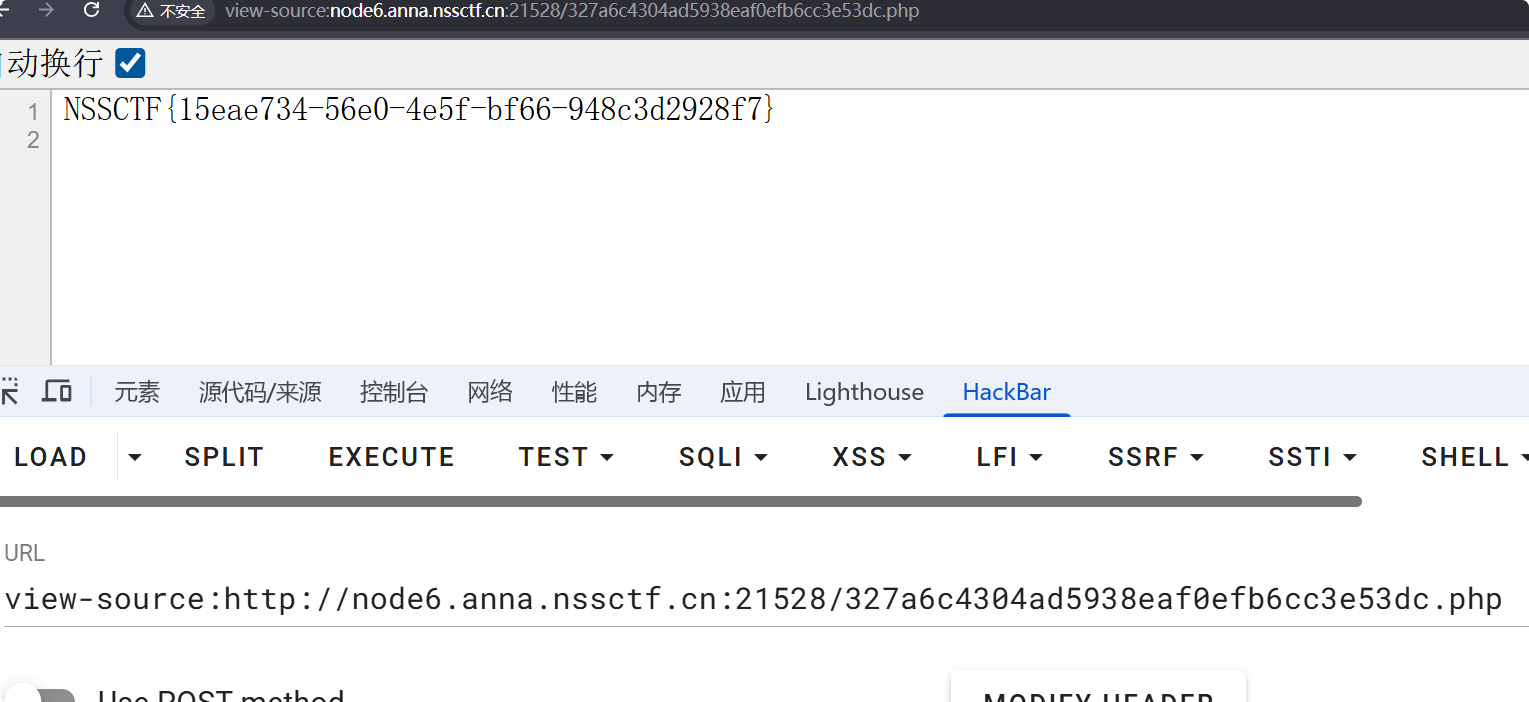Open the XSS payload dropdown
The width and height of the screenshot is (1529, 702).
pyautogui.click(x=872, y=457)
